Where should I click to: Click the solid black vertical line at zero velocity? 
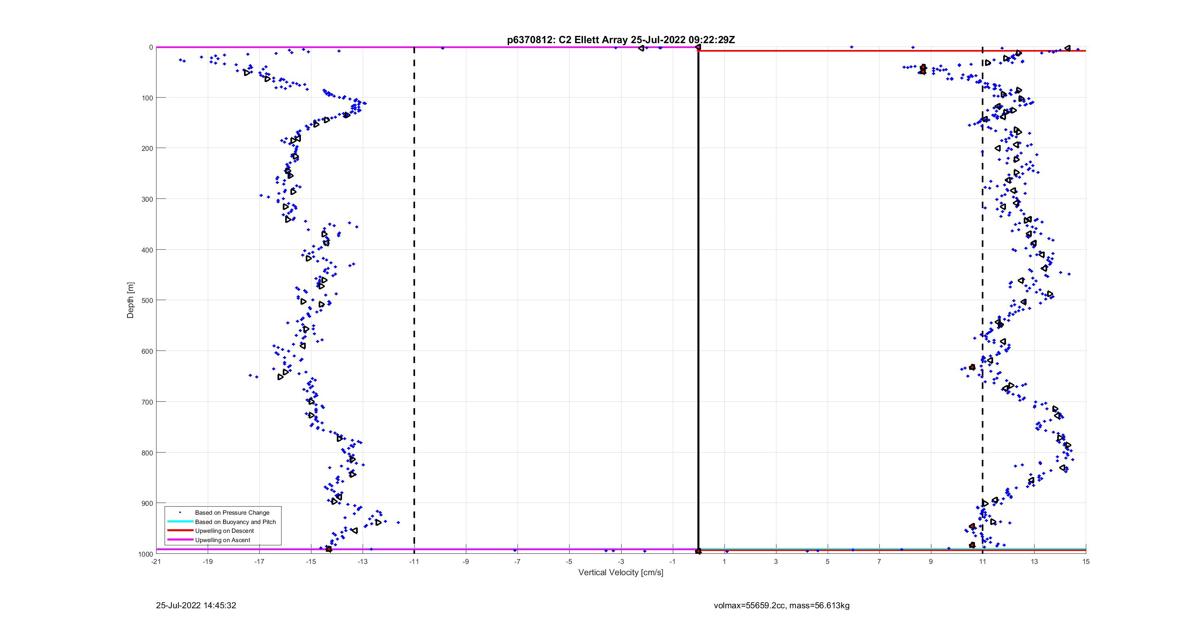point(698,300)
